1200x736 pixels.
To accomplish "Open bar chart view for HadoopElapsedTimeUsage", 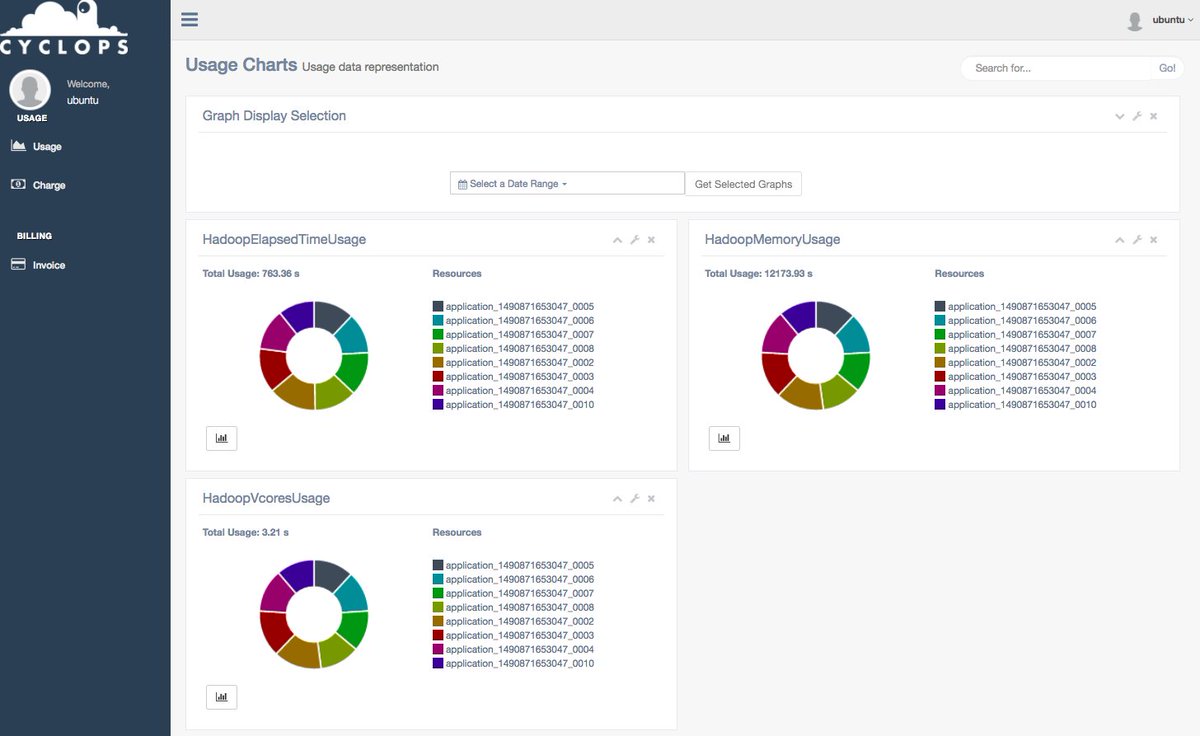I will (x=221, y=438).
